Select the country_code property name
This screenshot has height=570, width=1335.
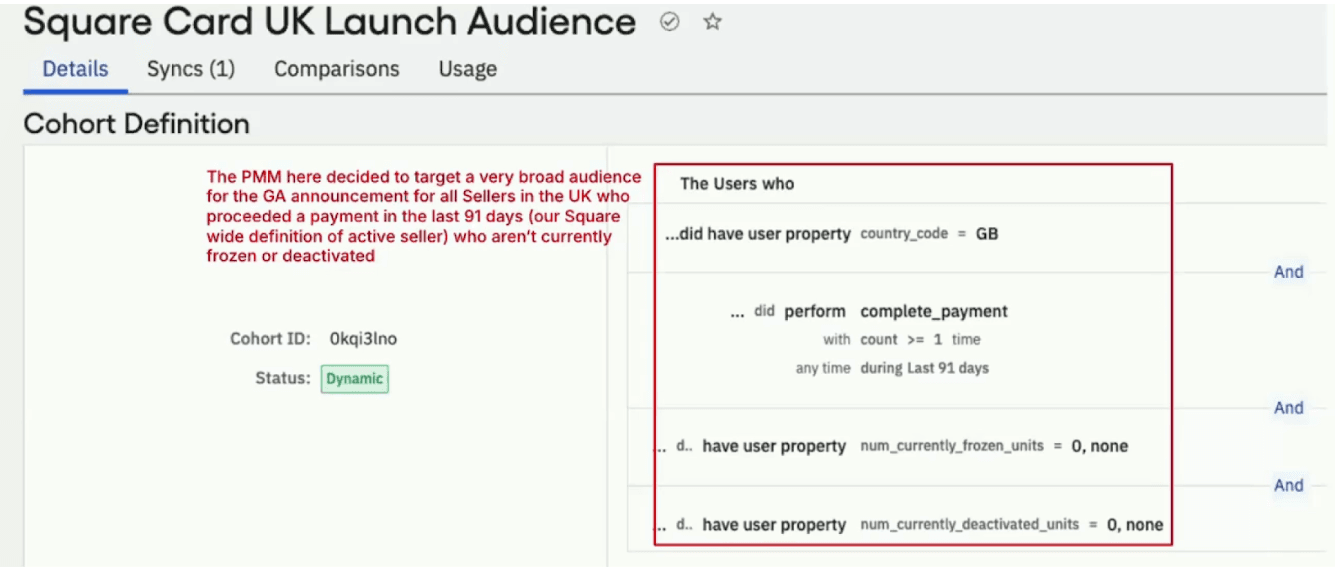[x=904, y=234]
